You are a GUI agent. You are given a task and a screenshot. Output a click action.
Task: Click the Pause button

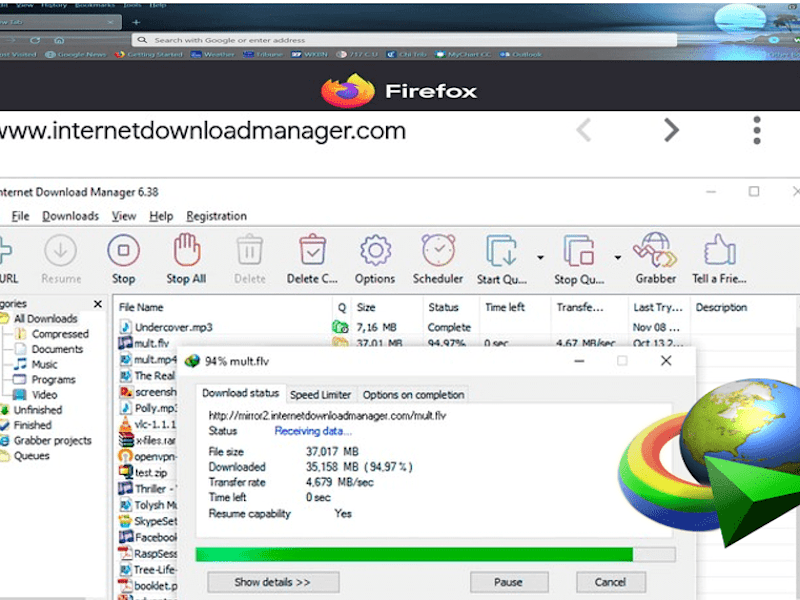point(509,582)
